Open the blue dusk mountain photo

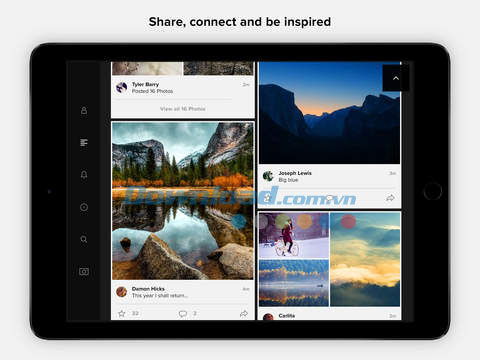point(330,113)
